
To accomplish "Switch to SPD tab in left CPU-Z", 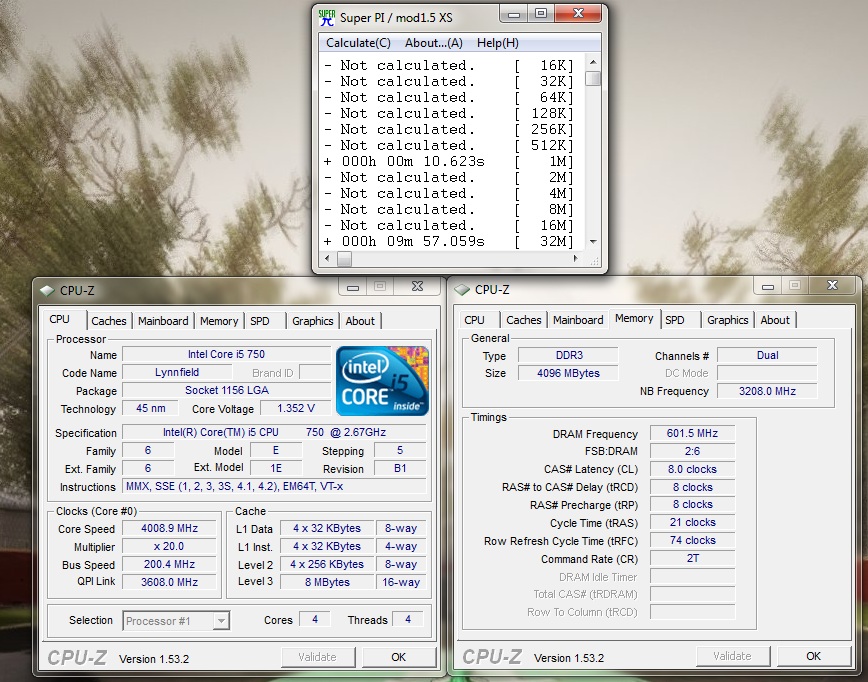I will pos(260,321).
